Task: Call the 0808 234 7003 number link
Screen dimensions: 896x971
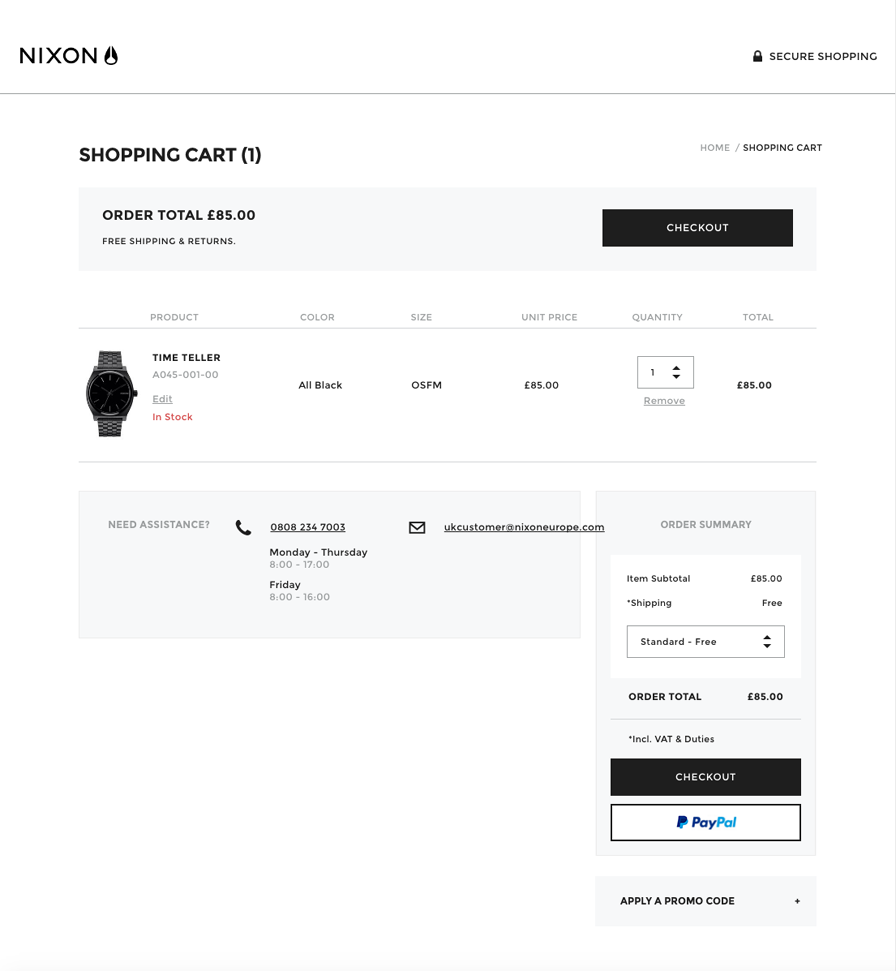Action: [x=308, y=527]
